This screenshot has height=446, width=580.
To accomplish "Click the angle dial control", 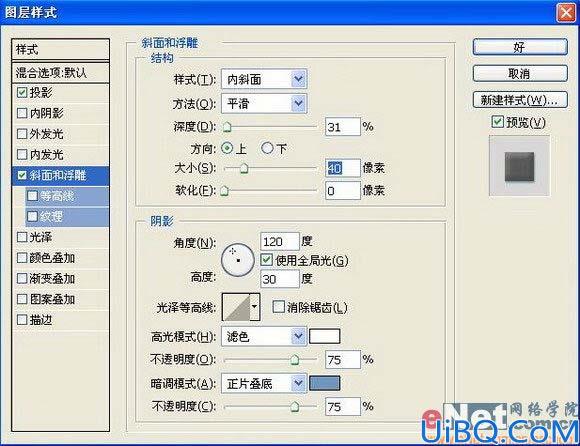I will point(237,260).
